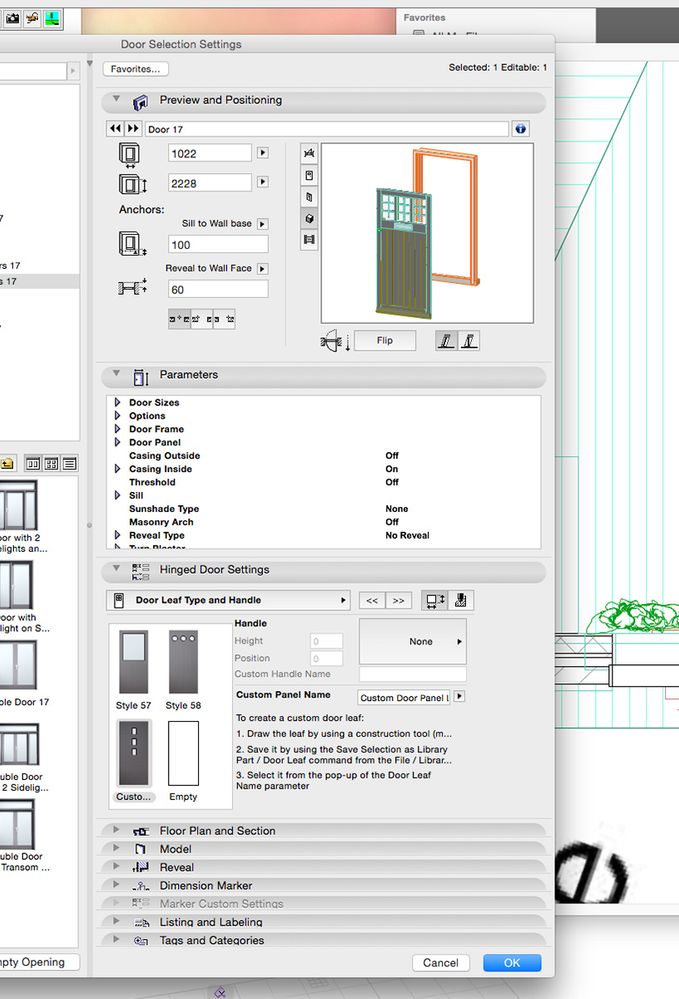The height and width of the screenshot is (999, 679).
Task: Click the Favorites... button
Action: tap(135, 69)
